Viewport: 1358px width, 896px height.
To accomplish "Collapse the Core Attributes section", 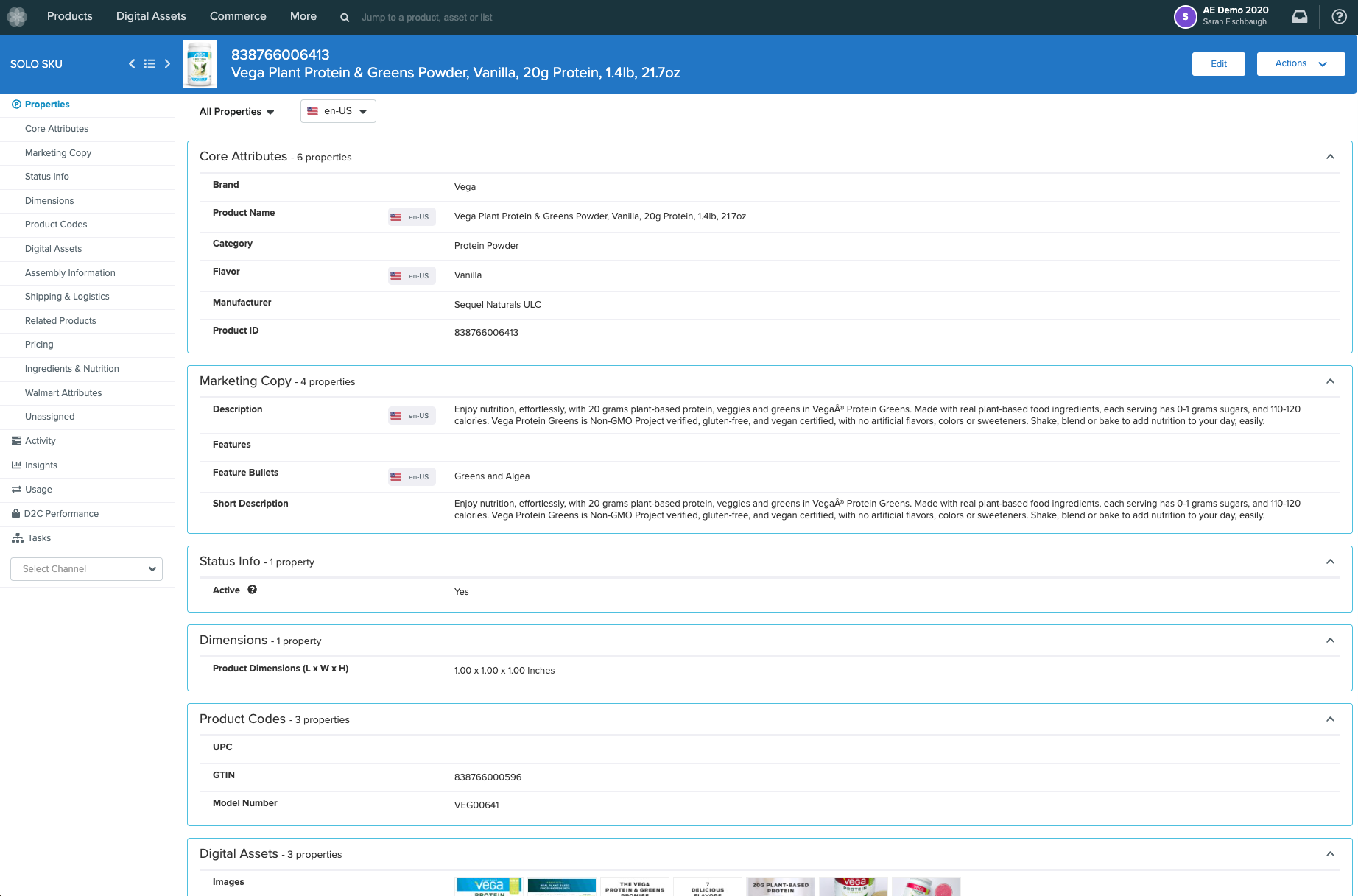I will [x=1330, y=157].
